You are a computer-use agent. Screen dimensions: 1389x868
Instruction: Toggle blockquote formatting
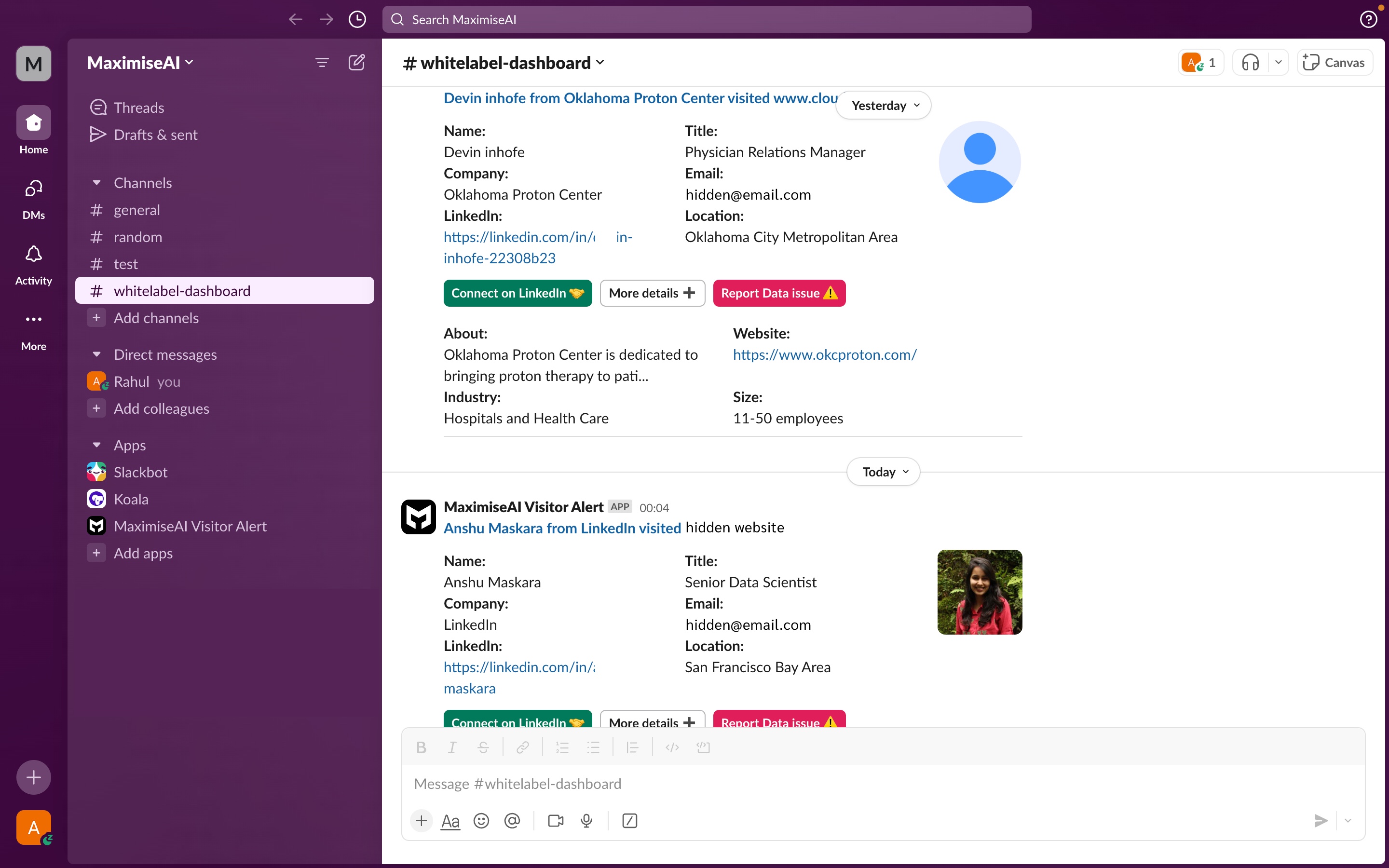coord(632,747)
